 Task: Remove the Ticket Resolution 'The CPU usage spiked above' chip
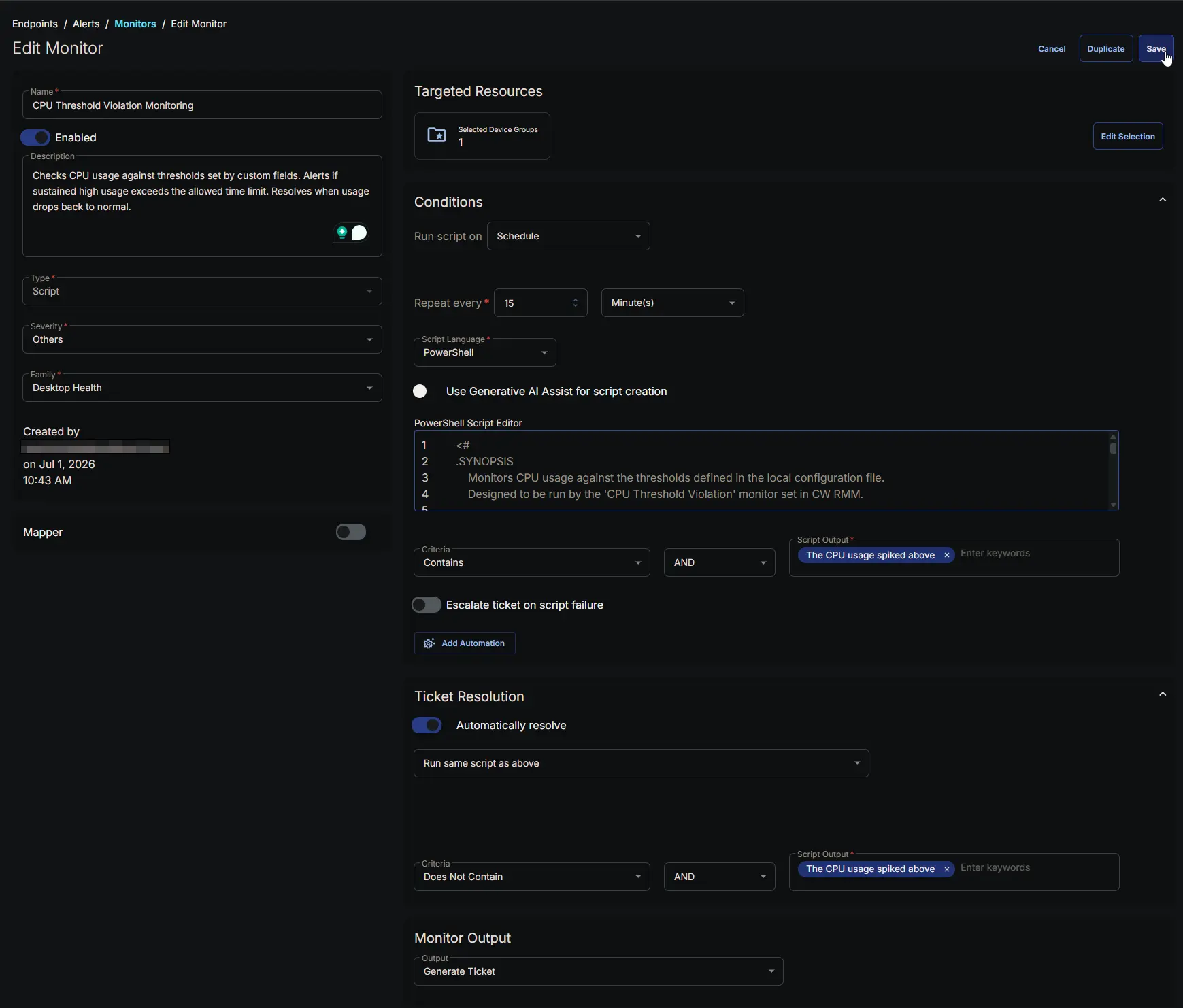[x=946, y=869]
